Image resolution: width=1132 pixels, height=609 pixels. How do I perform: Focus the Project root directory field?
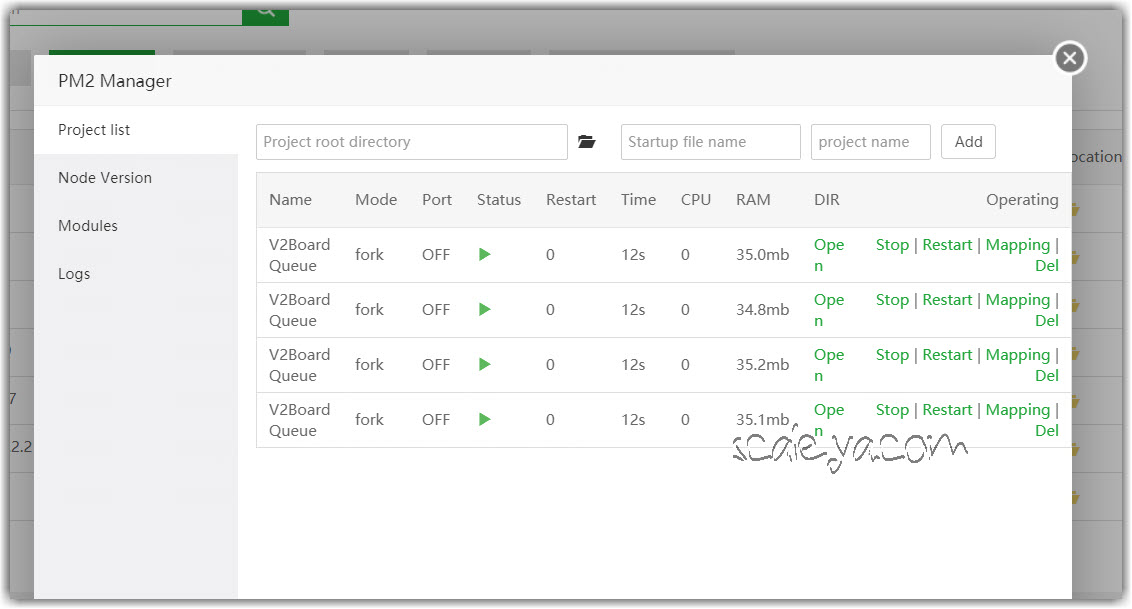click(x=411, y=142)
